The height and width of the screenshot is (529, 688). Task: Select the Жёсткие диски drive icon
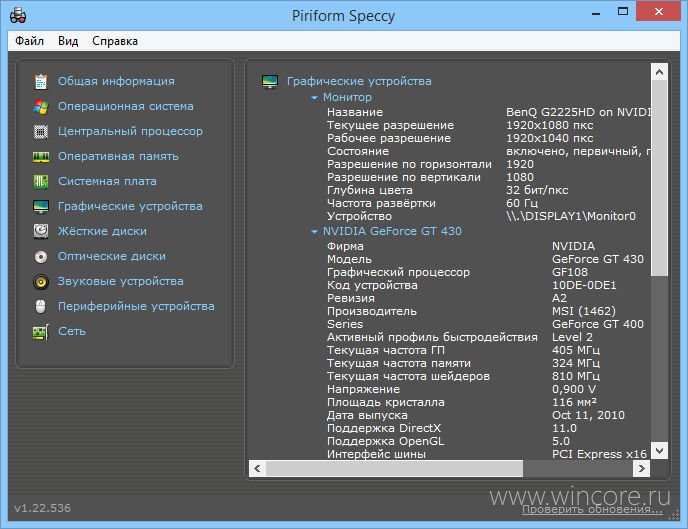(41, 231)
